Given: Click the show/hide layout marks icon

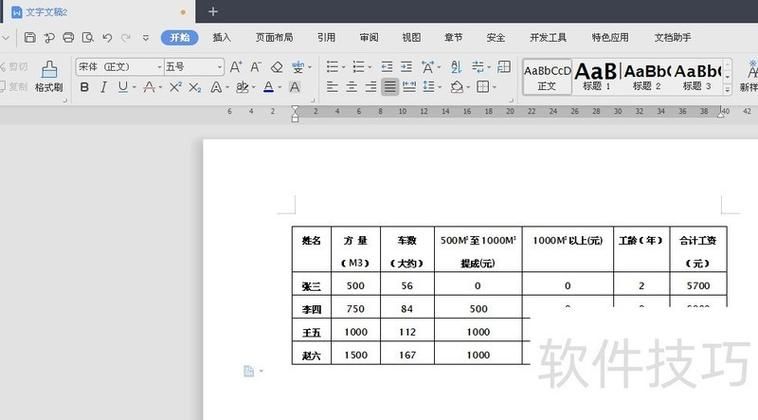Looking at the screenshot, I should [504, 67].
